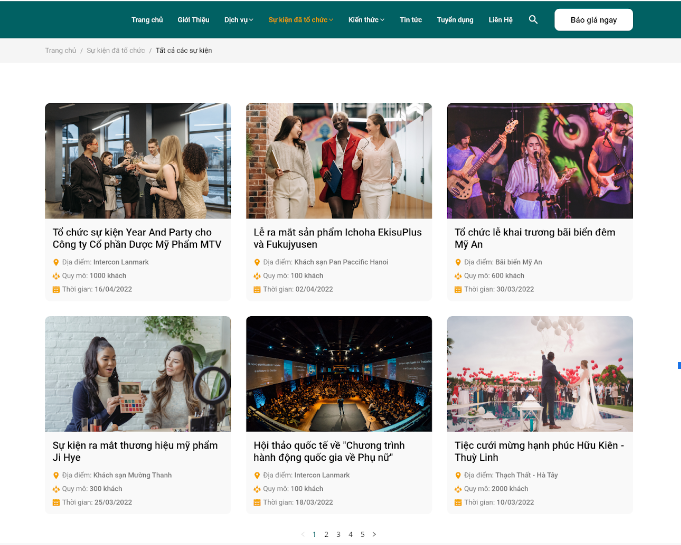Click the Báo giá ngay button

coord(593,19)
